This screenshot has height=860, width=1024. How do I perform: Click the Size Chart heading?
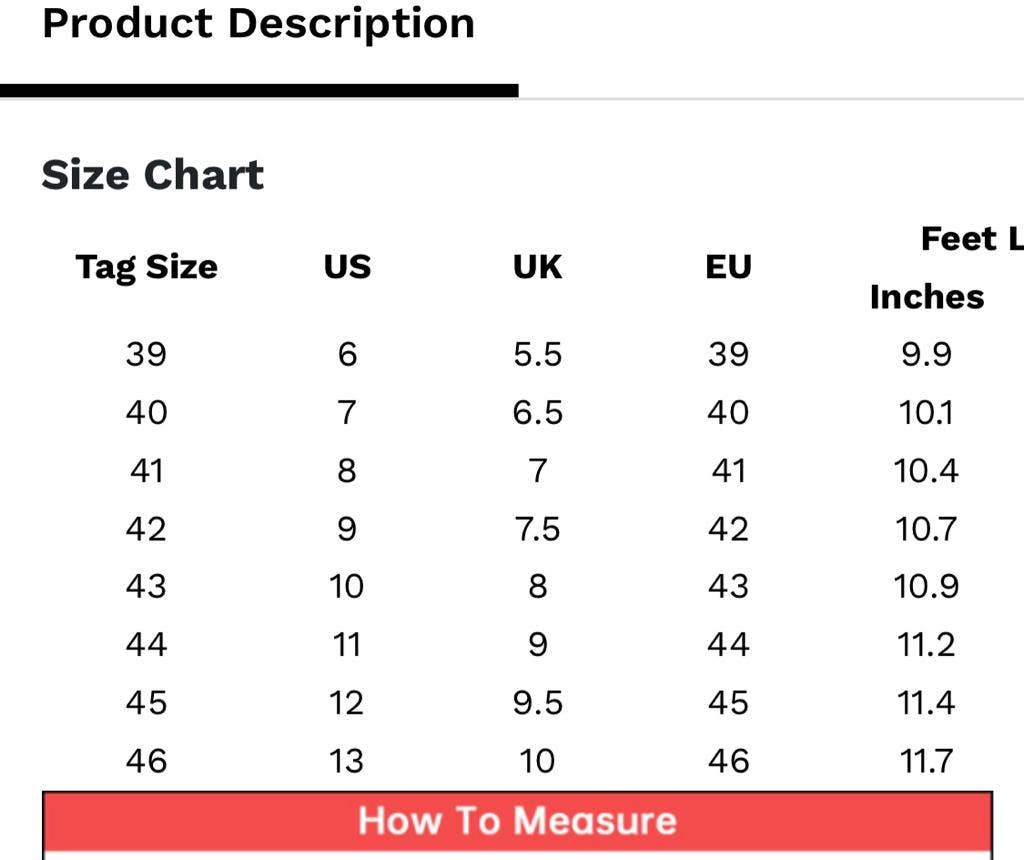coord(153,175)
